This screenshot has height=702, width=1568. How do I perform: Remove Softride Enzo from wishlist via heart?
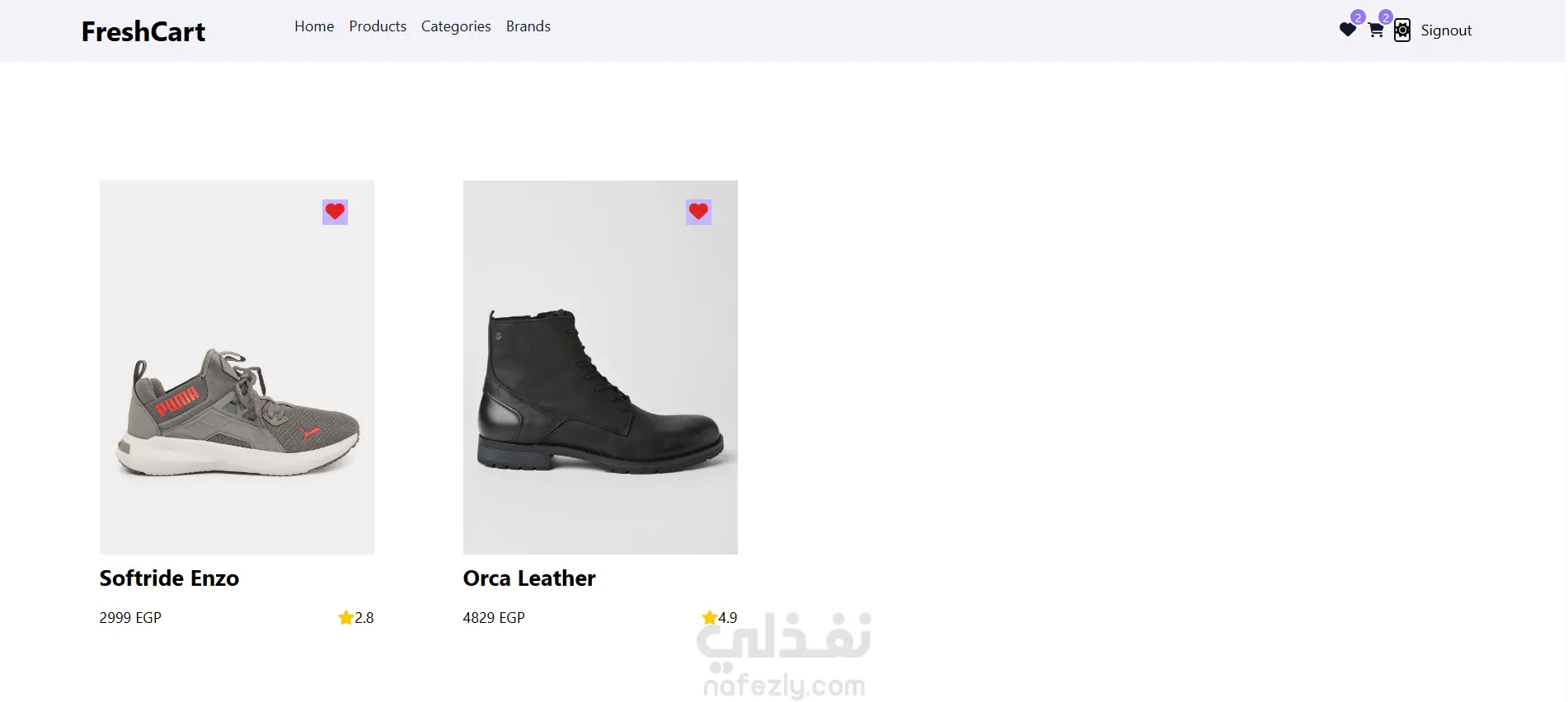pyautogui.click(x=335, y=212)
